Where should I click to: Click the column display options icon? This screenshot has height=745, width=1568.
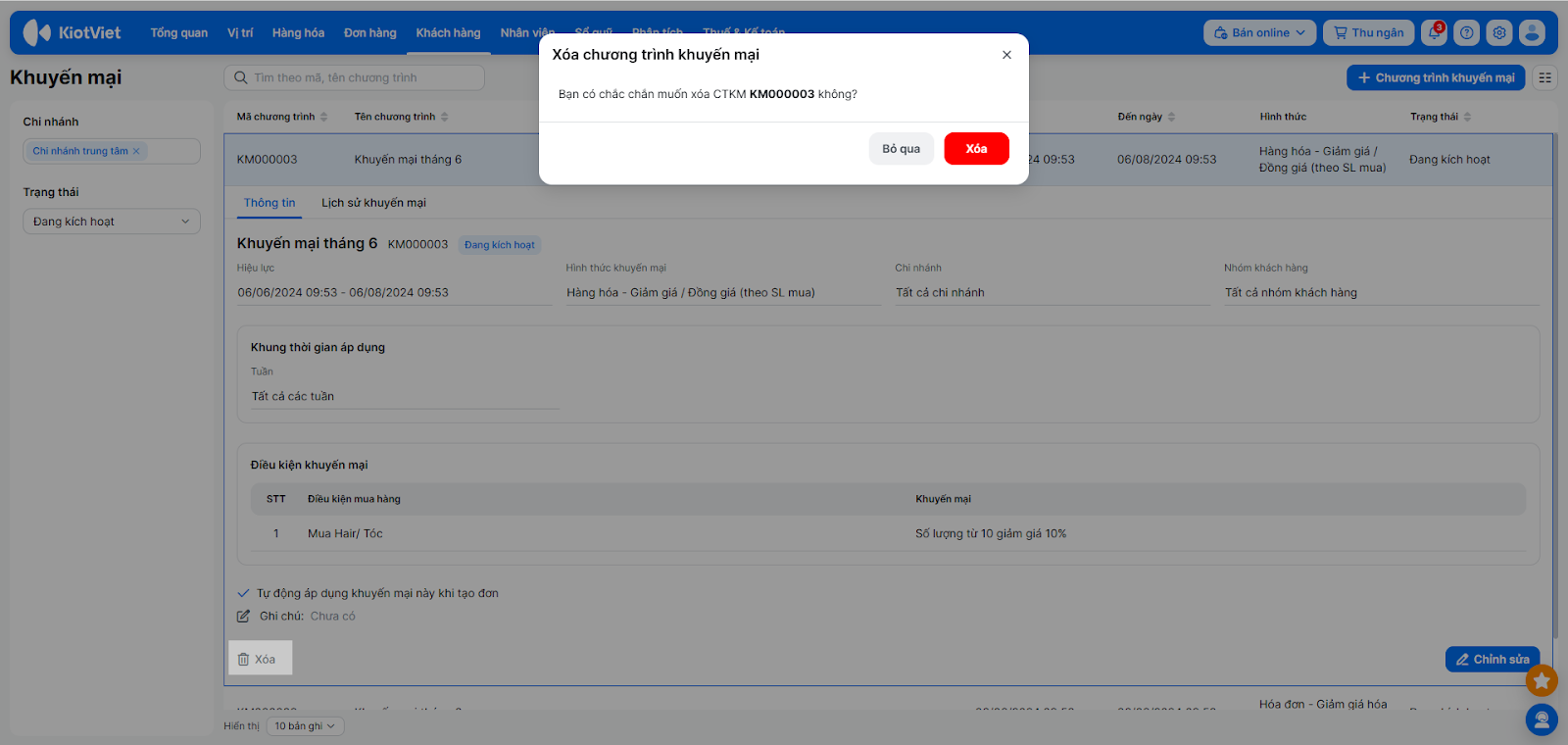click(x=1544, y=77)
